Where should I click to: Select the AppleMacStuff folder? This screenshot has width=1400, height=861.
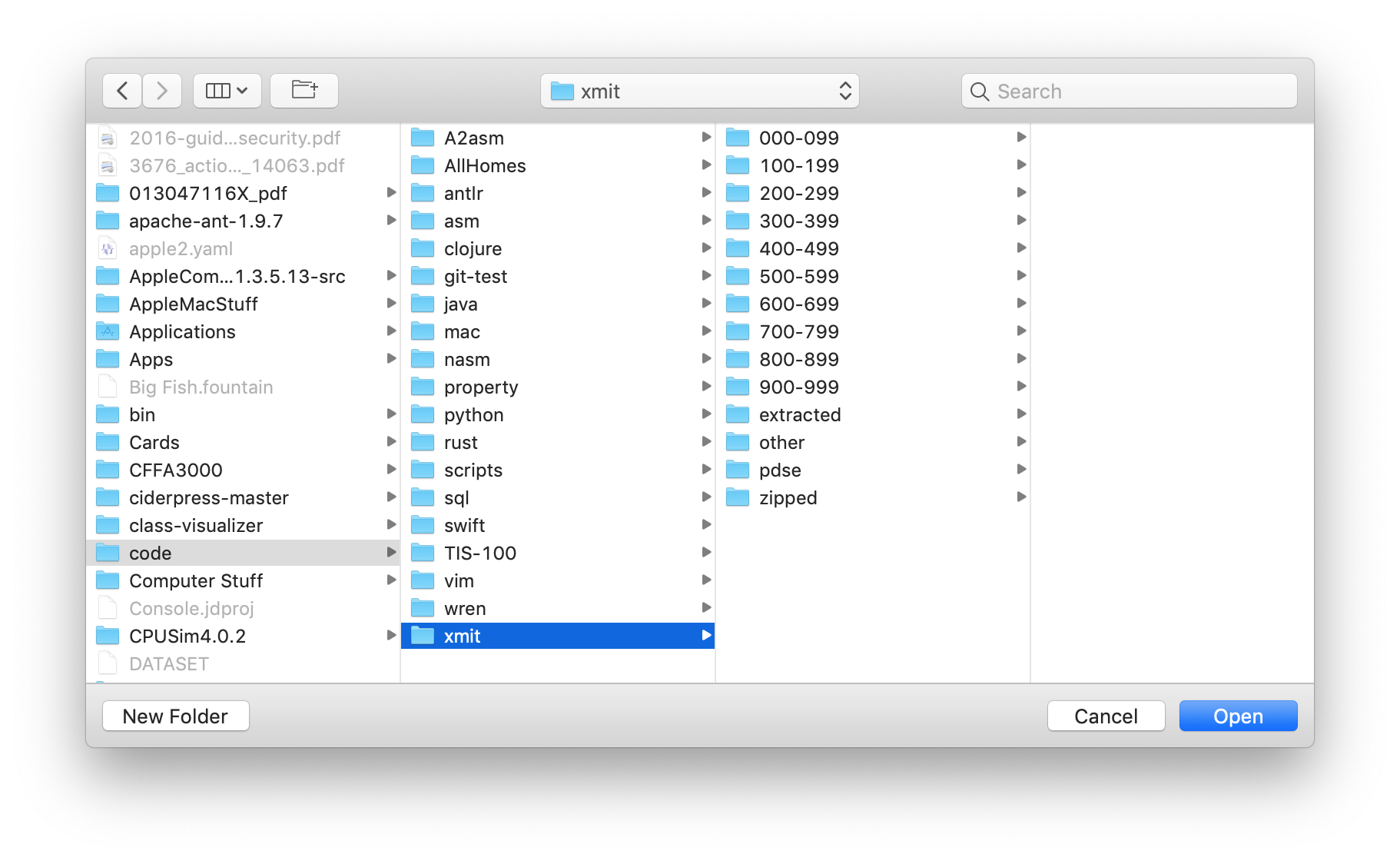(x=243, y=304)
